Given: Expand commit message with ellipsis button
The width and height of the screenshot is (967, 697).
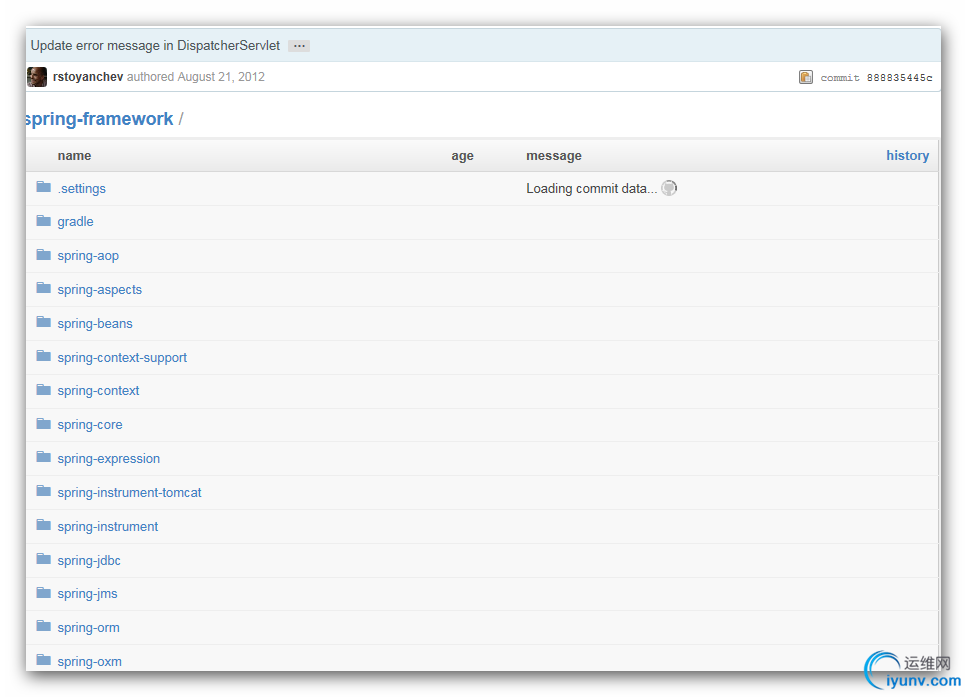Looking at the screenshot, I should 299,46.
